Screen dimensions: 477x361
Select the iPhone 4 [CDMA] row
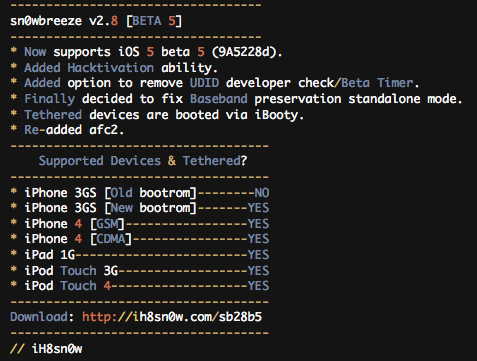click(x=140, y=239)
